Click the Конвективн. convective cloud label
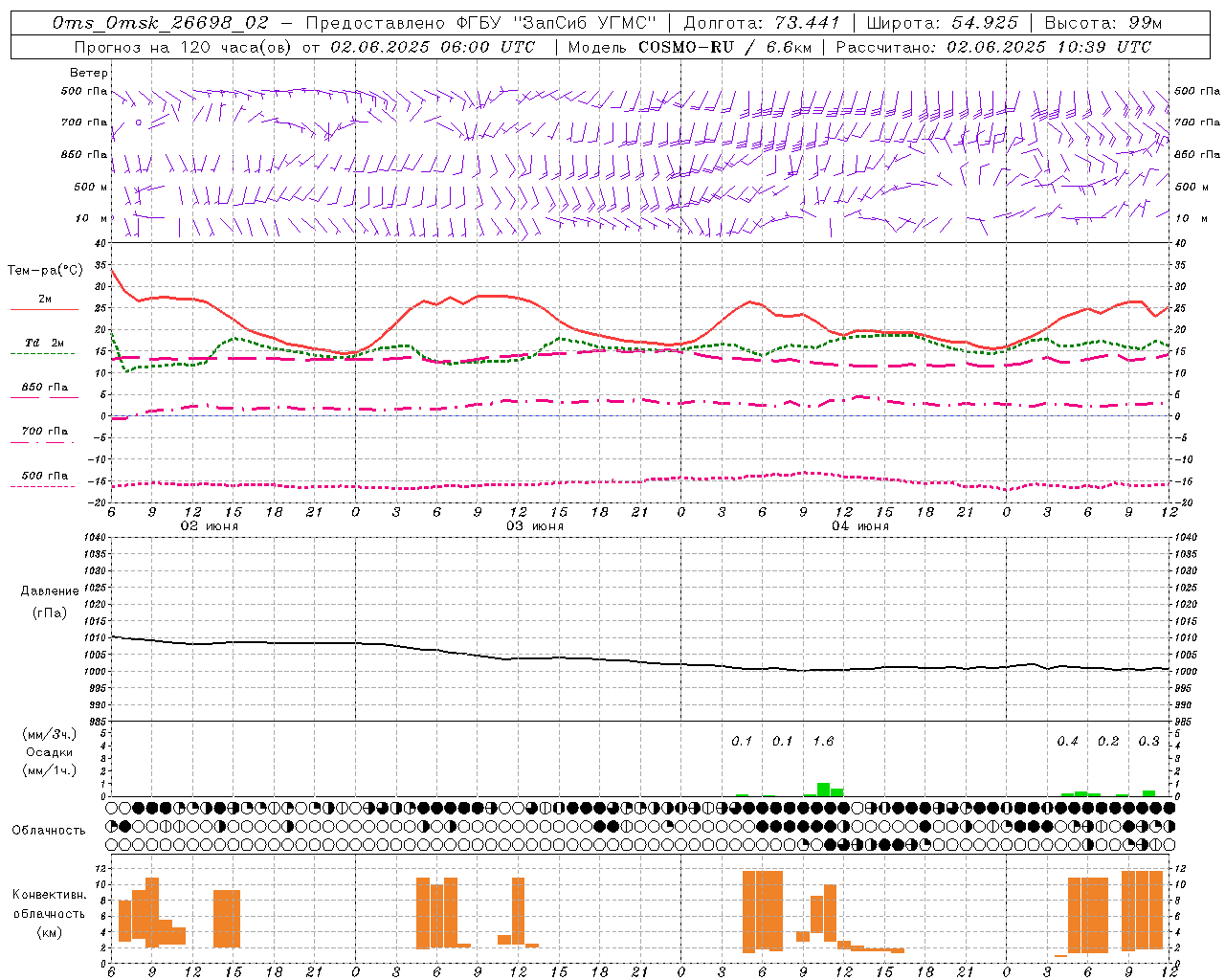Viewport: 1225px width, 980px height. (x=49, y=895)
